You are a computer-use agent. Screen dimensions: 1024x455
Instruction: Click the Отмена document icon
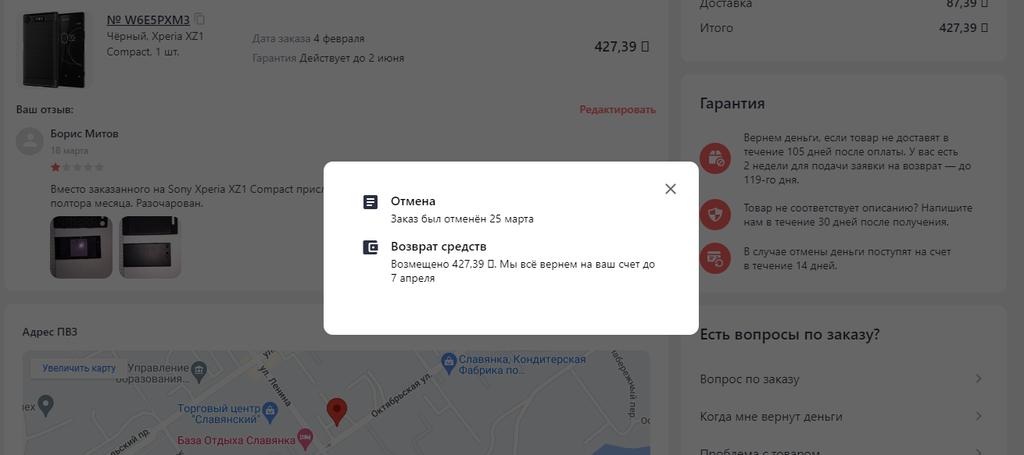370,202
